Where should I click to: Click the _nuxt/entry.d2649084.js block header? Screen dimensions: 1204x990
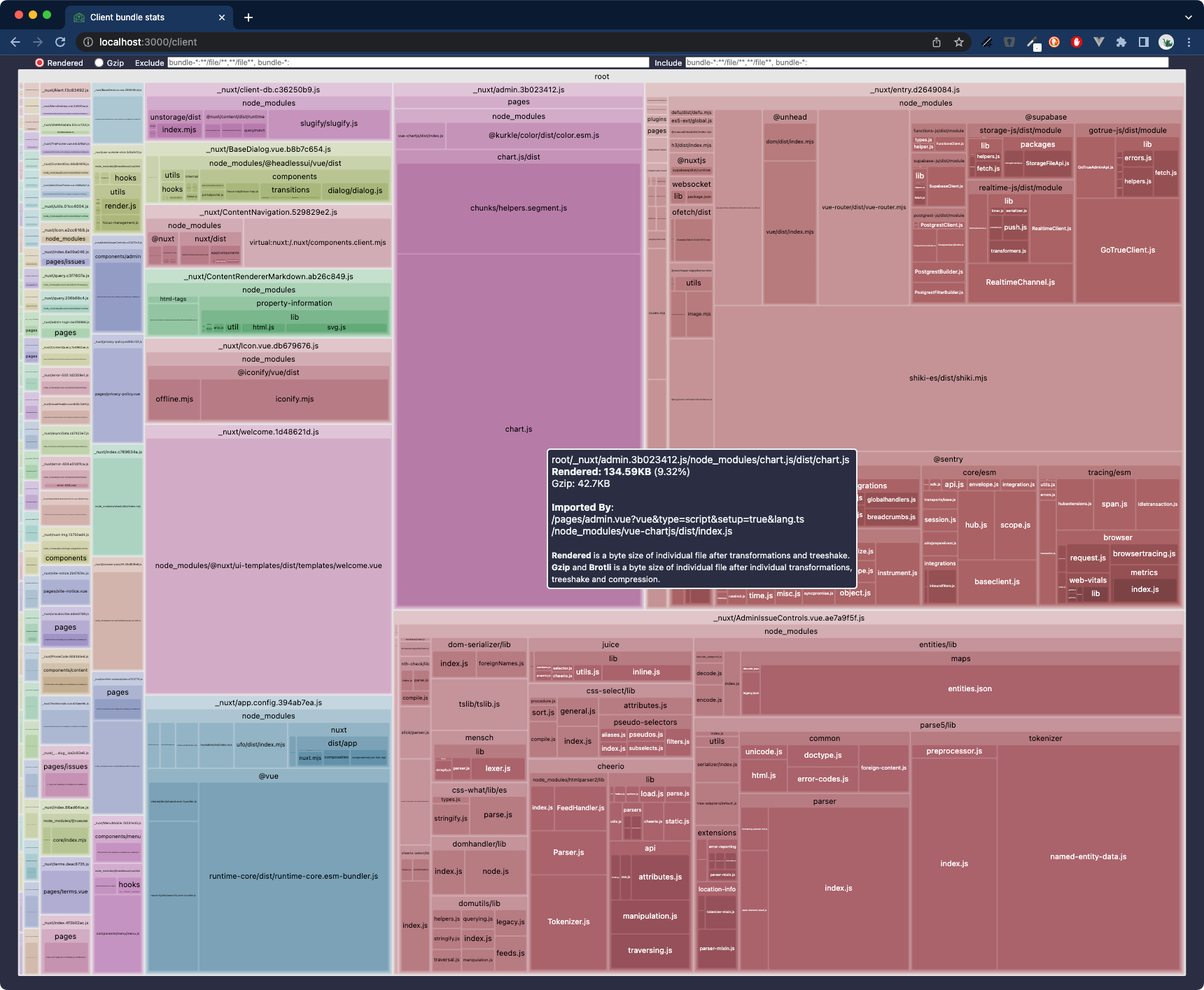tap(915, 90)
